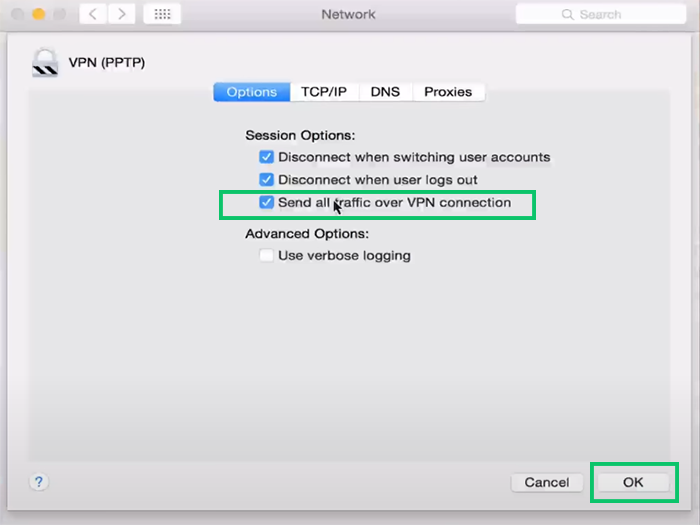Toggle Disconnect when user logs out
This screenshot has height=525, width=700.
click(x=267, y=179)
